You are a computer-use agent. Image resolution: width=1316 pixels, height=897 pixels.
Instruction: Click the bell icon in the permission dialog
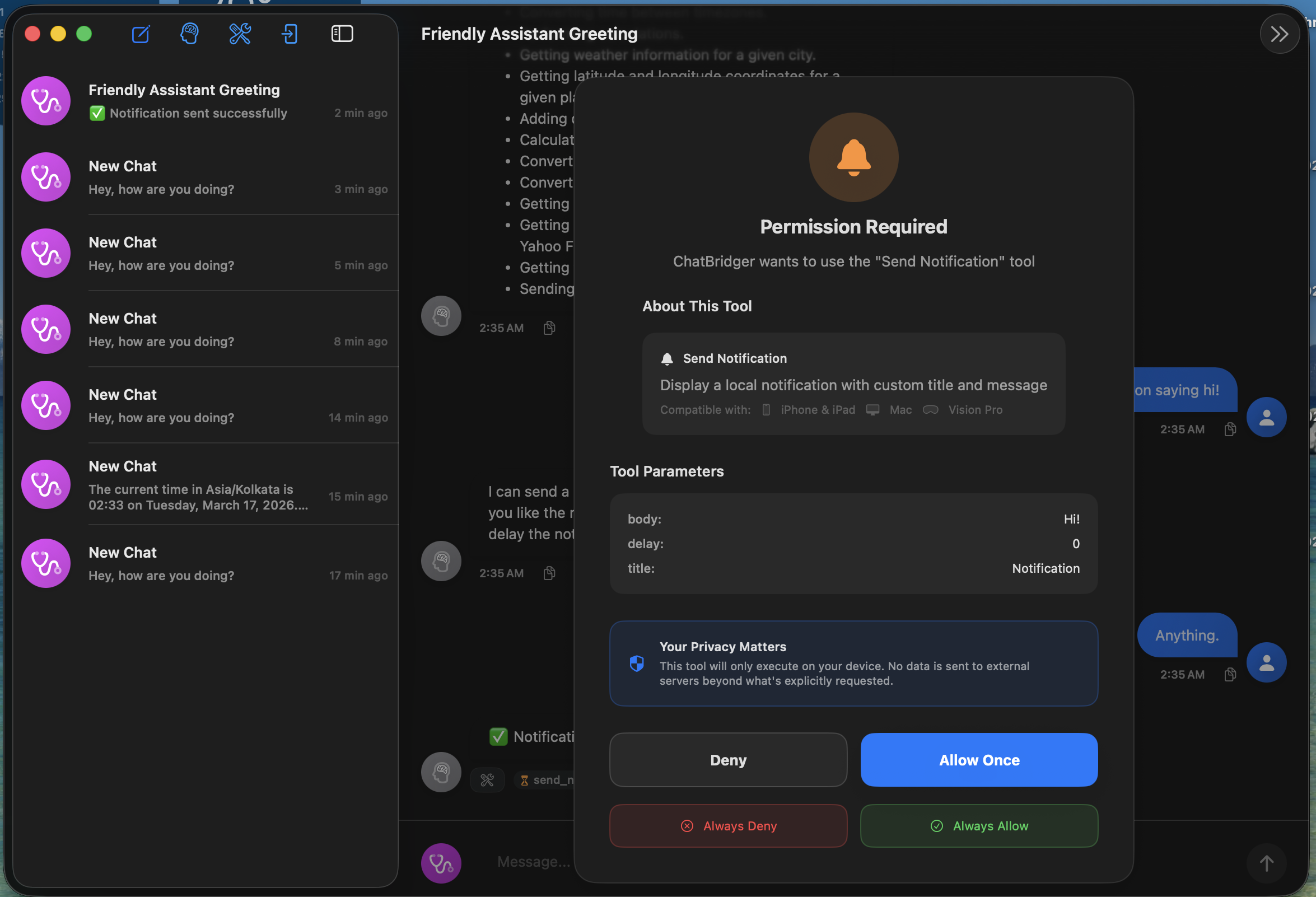tap(853, 158)
